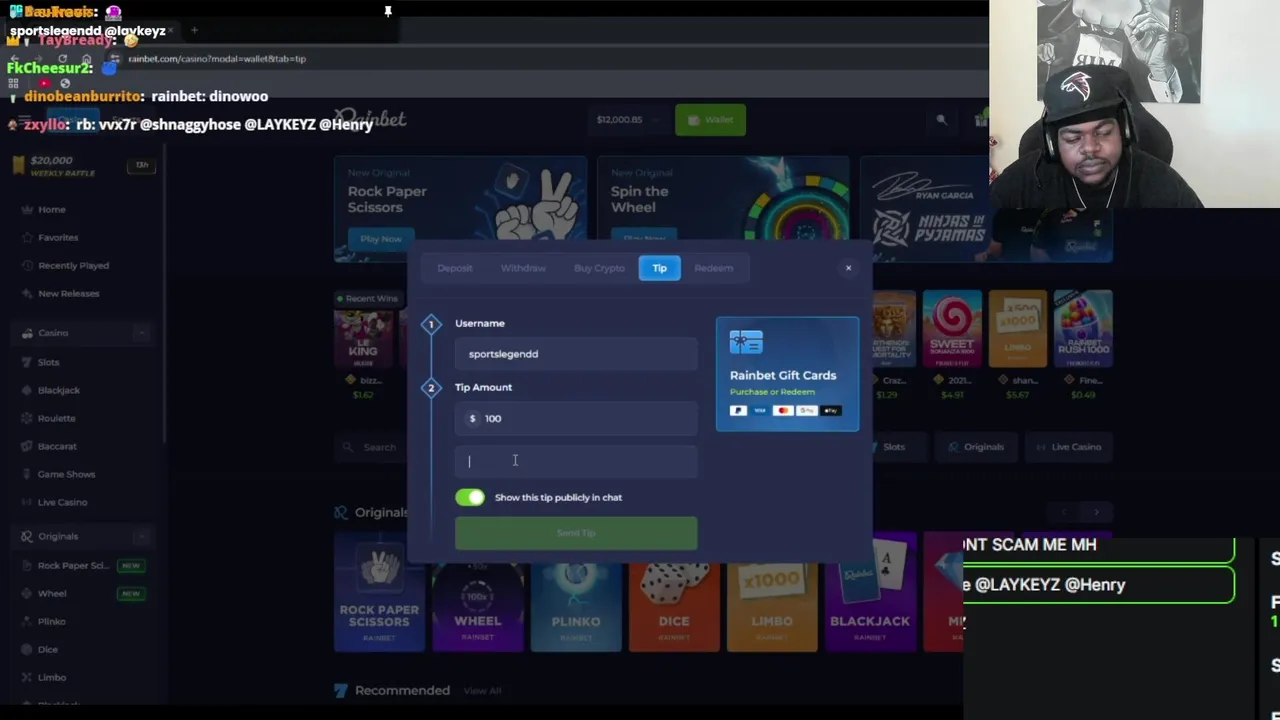Close the wallet modal
This screenshot has width=1280, height=720.
(848, 268)
